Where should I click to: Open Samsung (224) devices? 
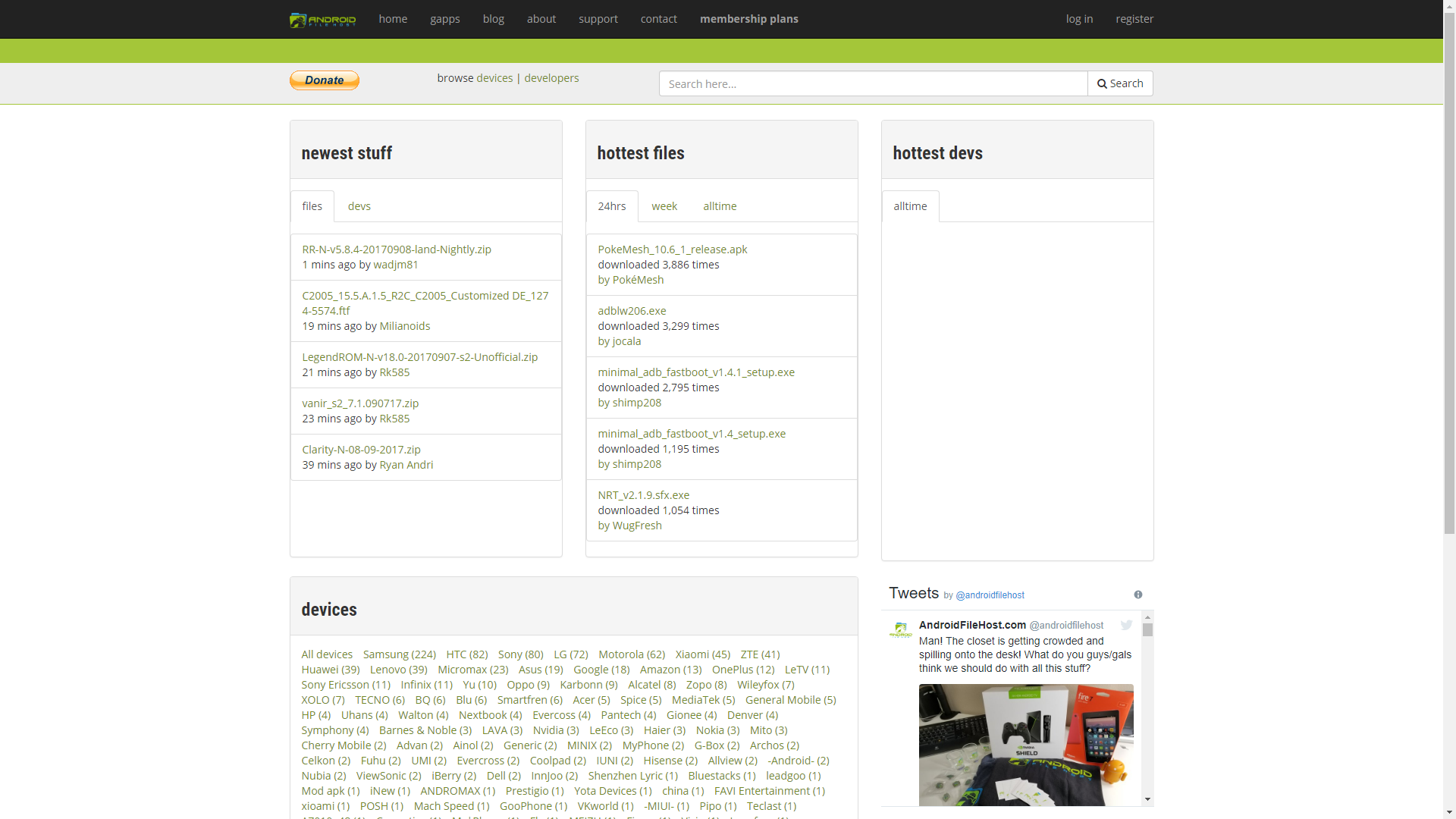tap(400, 654)
